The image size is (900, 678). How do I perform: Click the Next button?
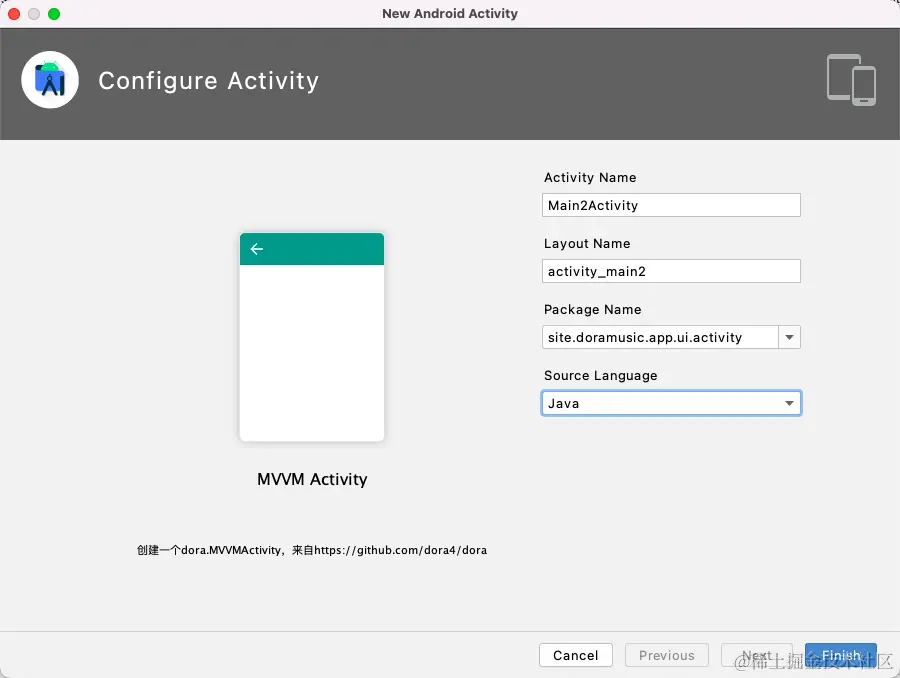[x=756, y=655]
